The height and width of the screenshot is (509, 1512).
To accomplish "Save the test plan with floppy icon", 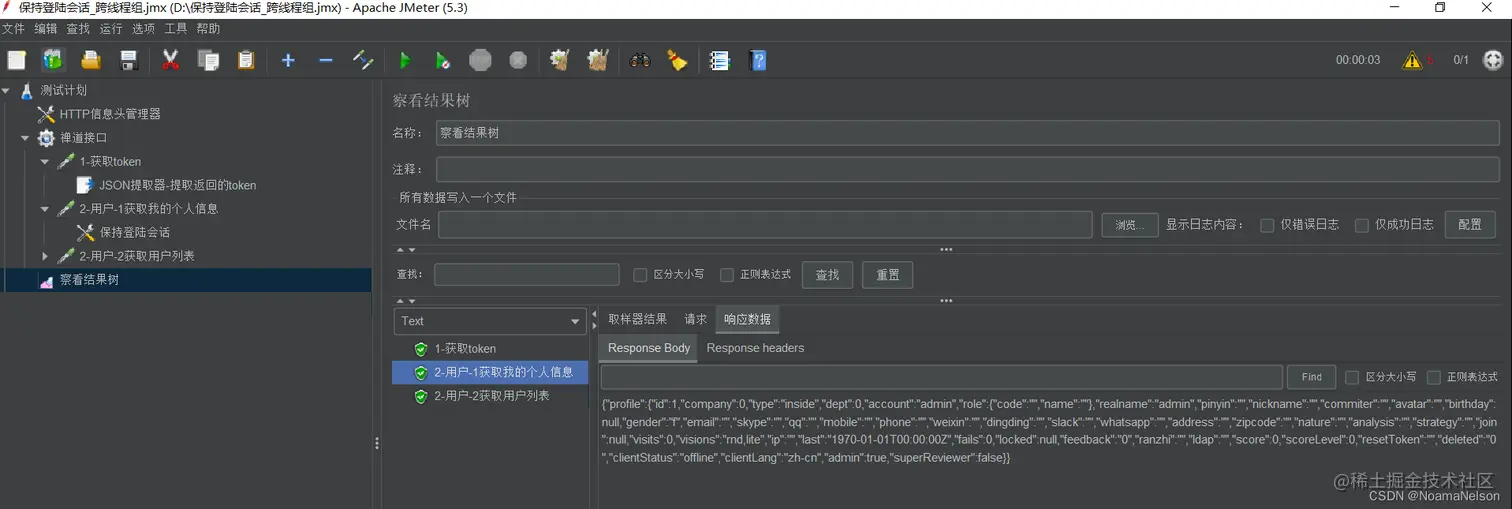I will pos(128,60).
